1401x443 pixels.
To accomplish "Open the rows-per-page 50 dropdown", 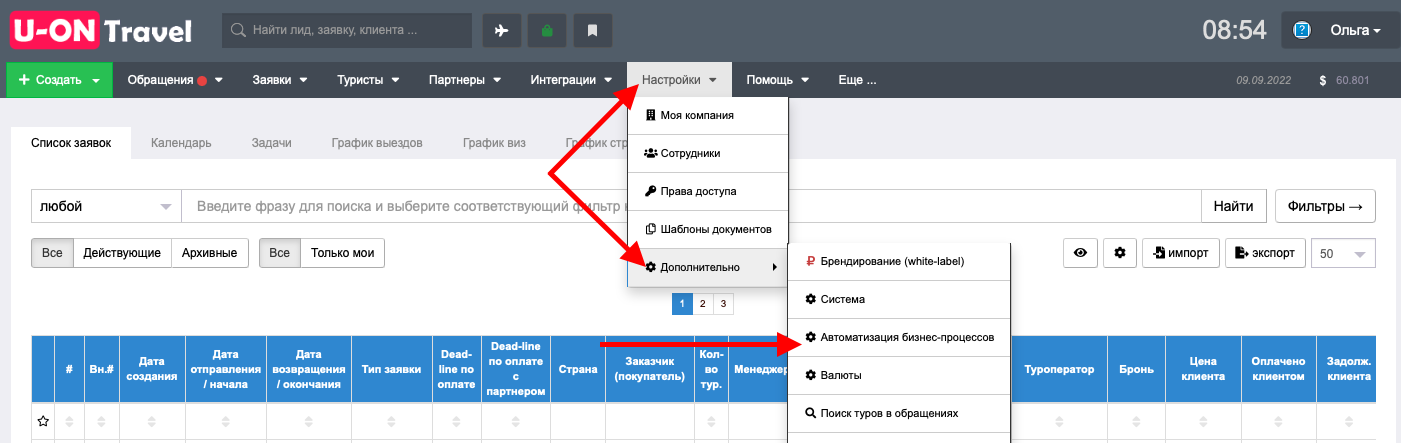I will [x=1343, y=253].
